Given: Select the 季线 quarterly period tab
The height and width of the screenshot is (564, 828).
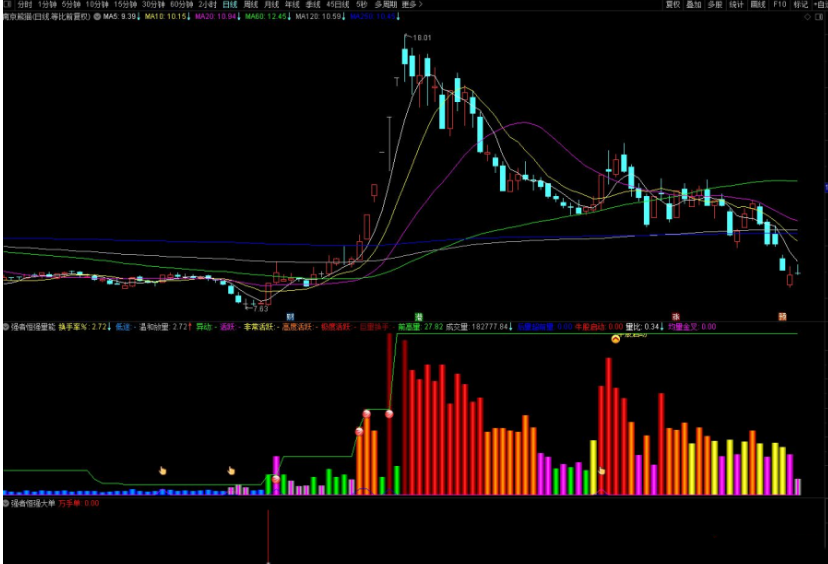Looking at the screenshot, I should 313,4.
